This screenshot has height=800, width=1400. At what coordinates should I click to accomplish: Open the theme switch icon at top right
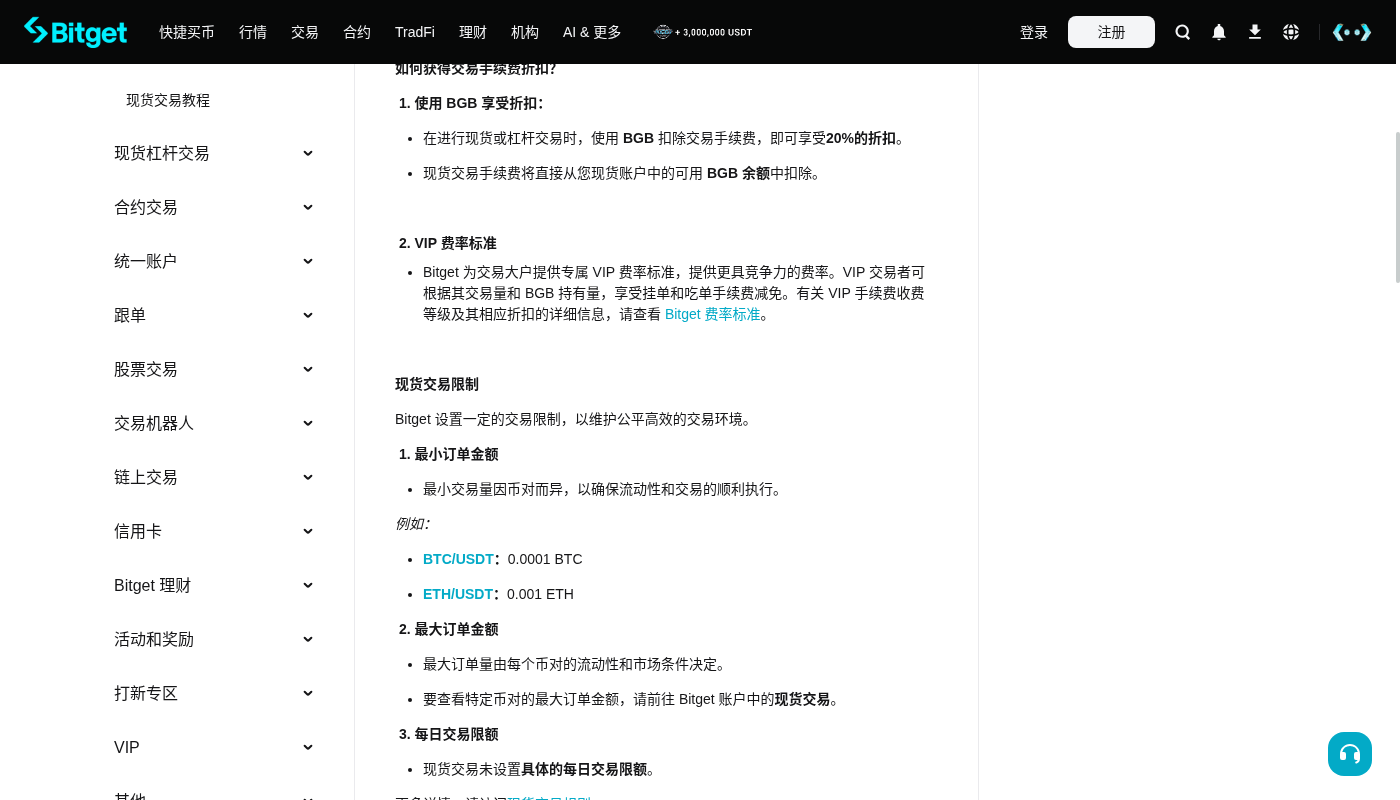tap(1352, 32)
